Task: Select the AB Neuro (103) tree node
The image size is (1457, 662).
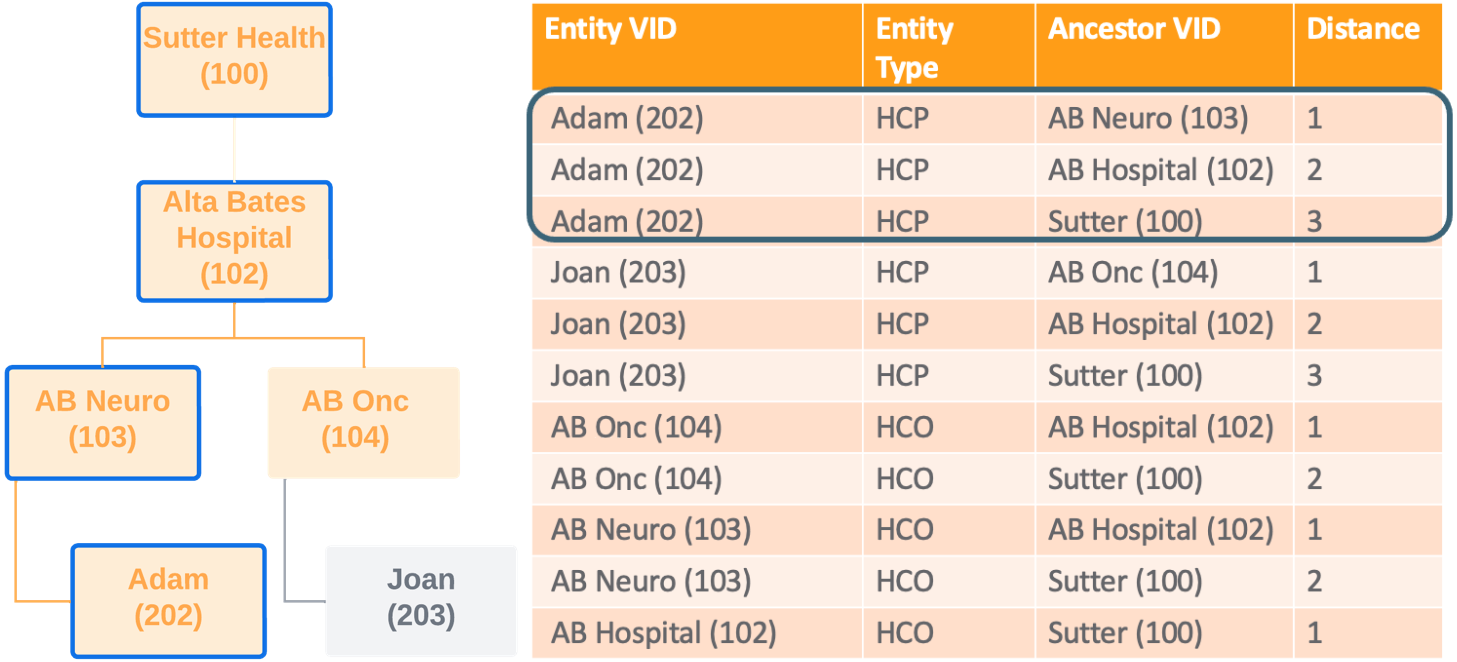Action: tap(102, 420)
